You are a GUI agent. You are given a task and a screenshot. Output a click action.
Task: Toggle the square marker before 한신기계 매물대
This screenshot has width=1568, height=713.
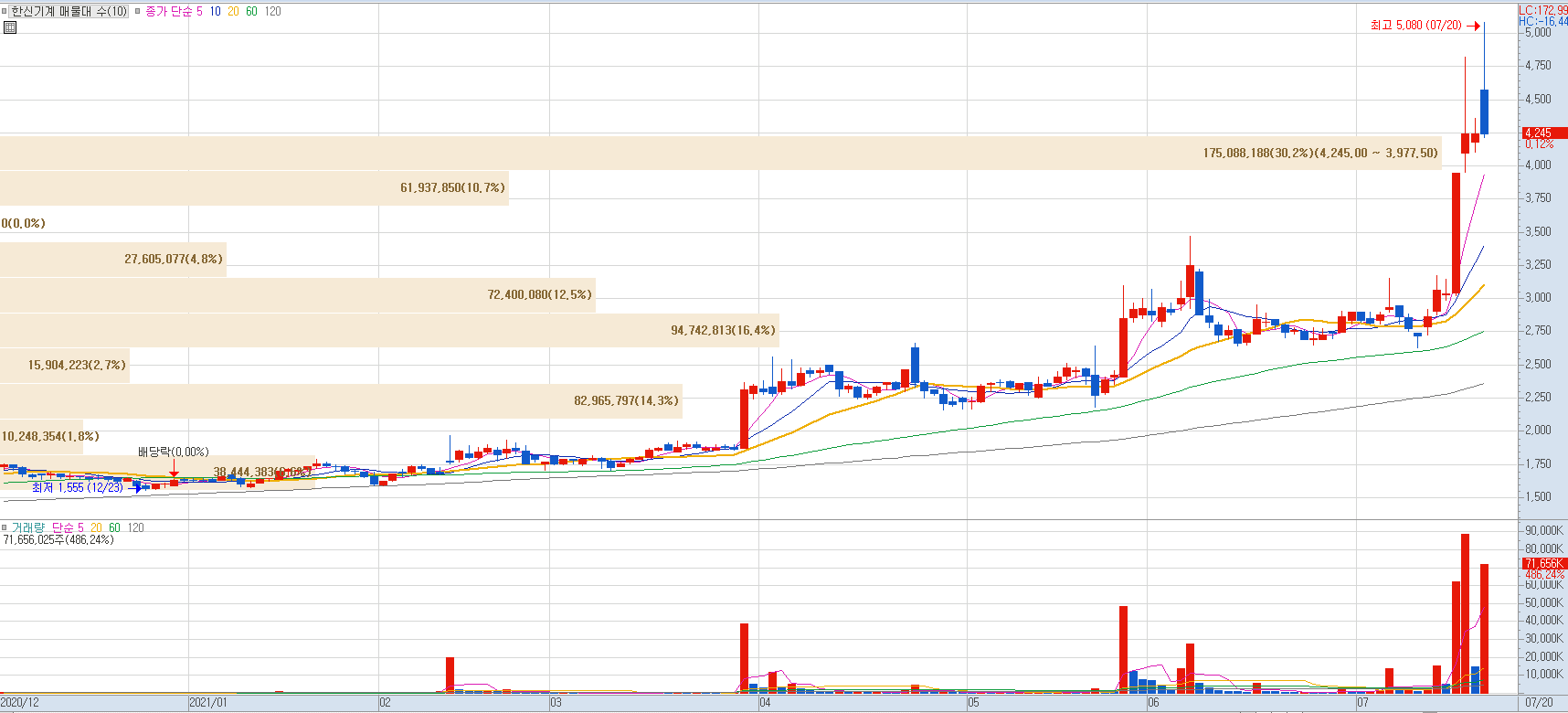coord(5,12)
